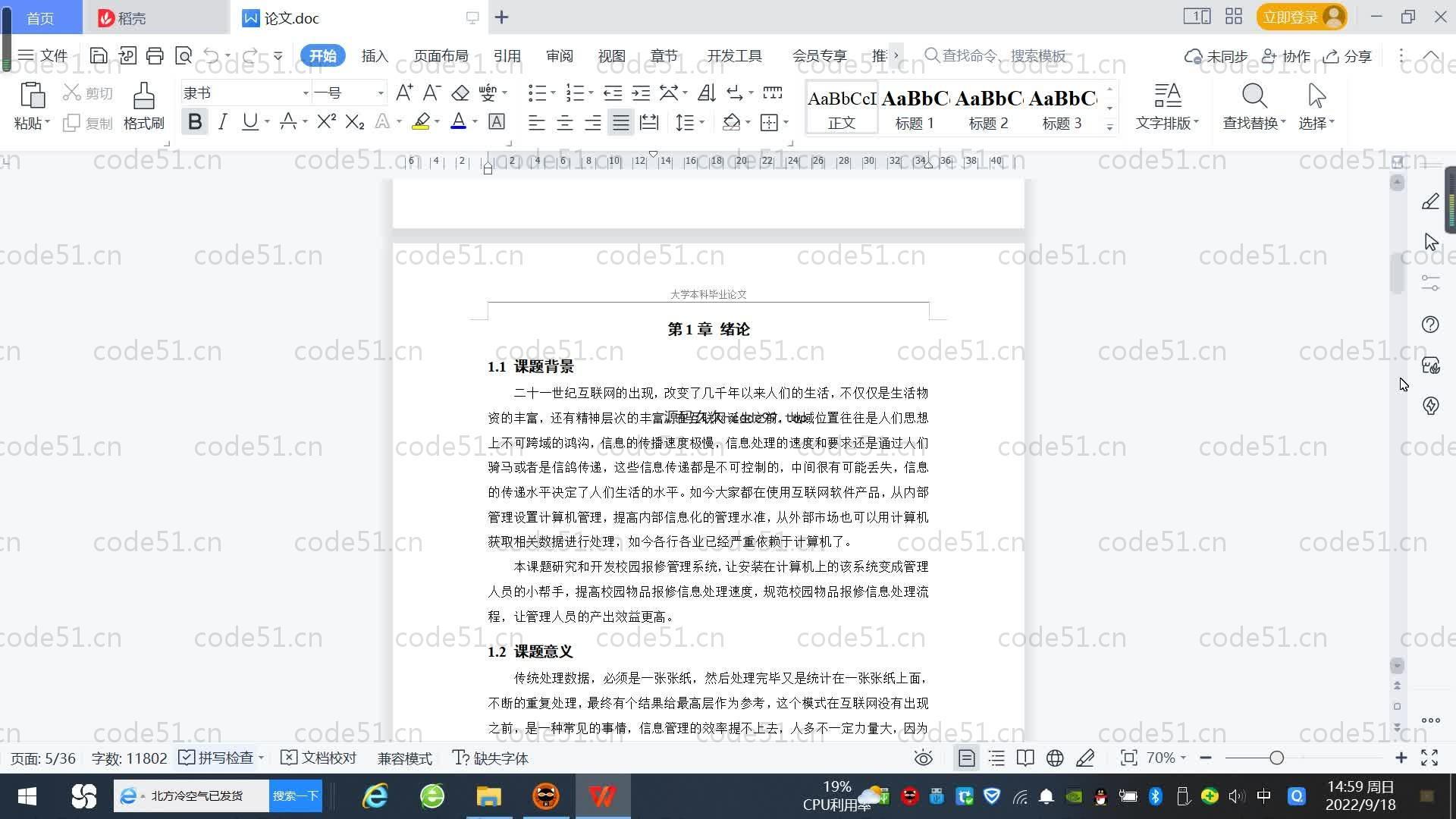This screenshot has height=819, width=1456.
Task: Expand bullet list style dropdown
Action: point(553,93)
